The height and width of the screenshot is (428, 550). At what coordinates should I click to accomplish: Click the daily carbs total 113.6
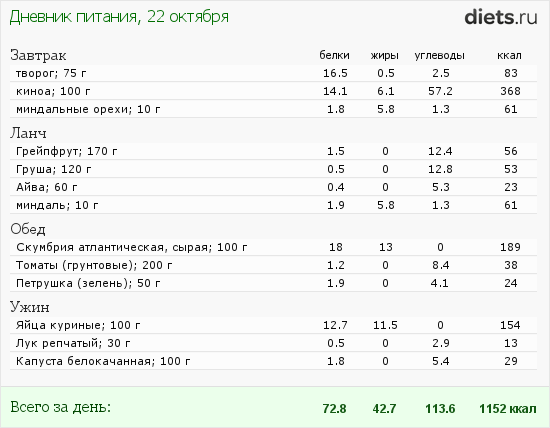440,409
